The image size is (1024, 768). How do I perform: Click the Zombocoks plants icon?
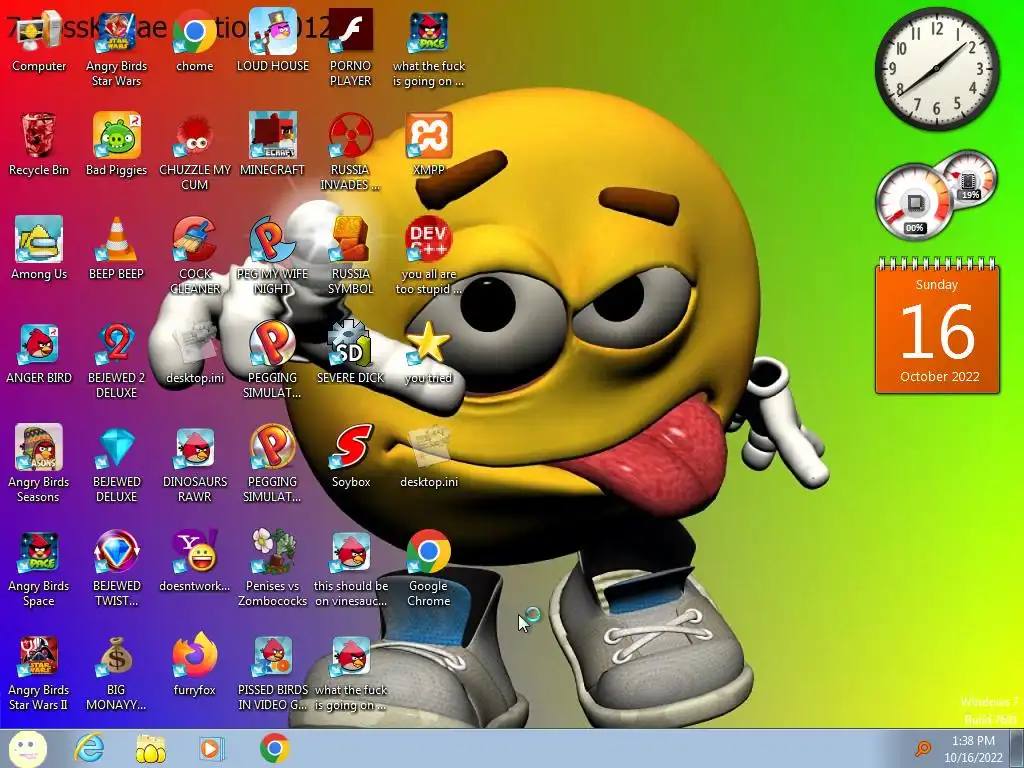[x=273, y=568]
